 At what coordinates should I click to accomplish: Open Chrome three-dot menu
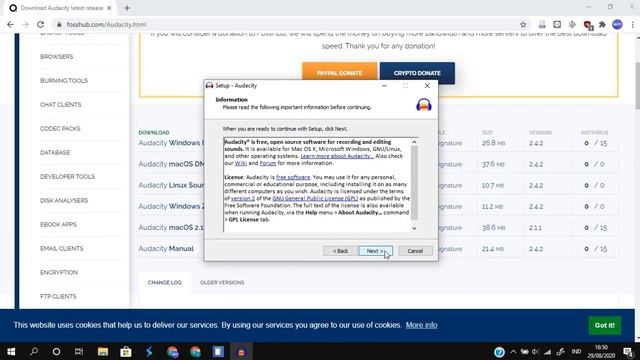pyautogui.click(x=633, y=24)
